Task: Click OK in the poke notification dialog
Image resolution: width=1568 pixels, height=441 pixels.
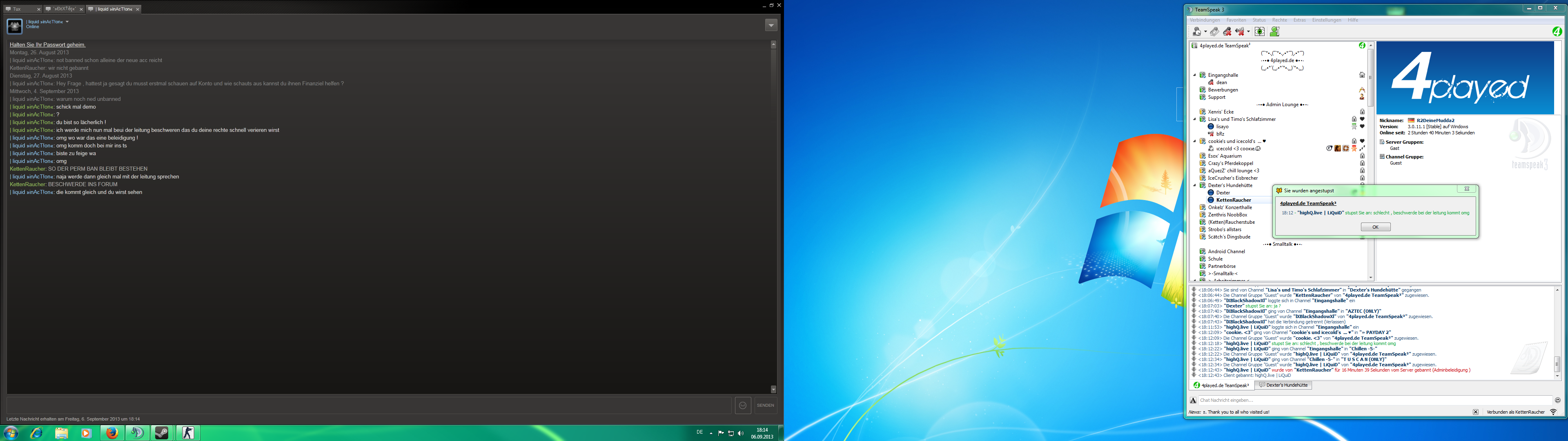Action: 1376,227
